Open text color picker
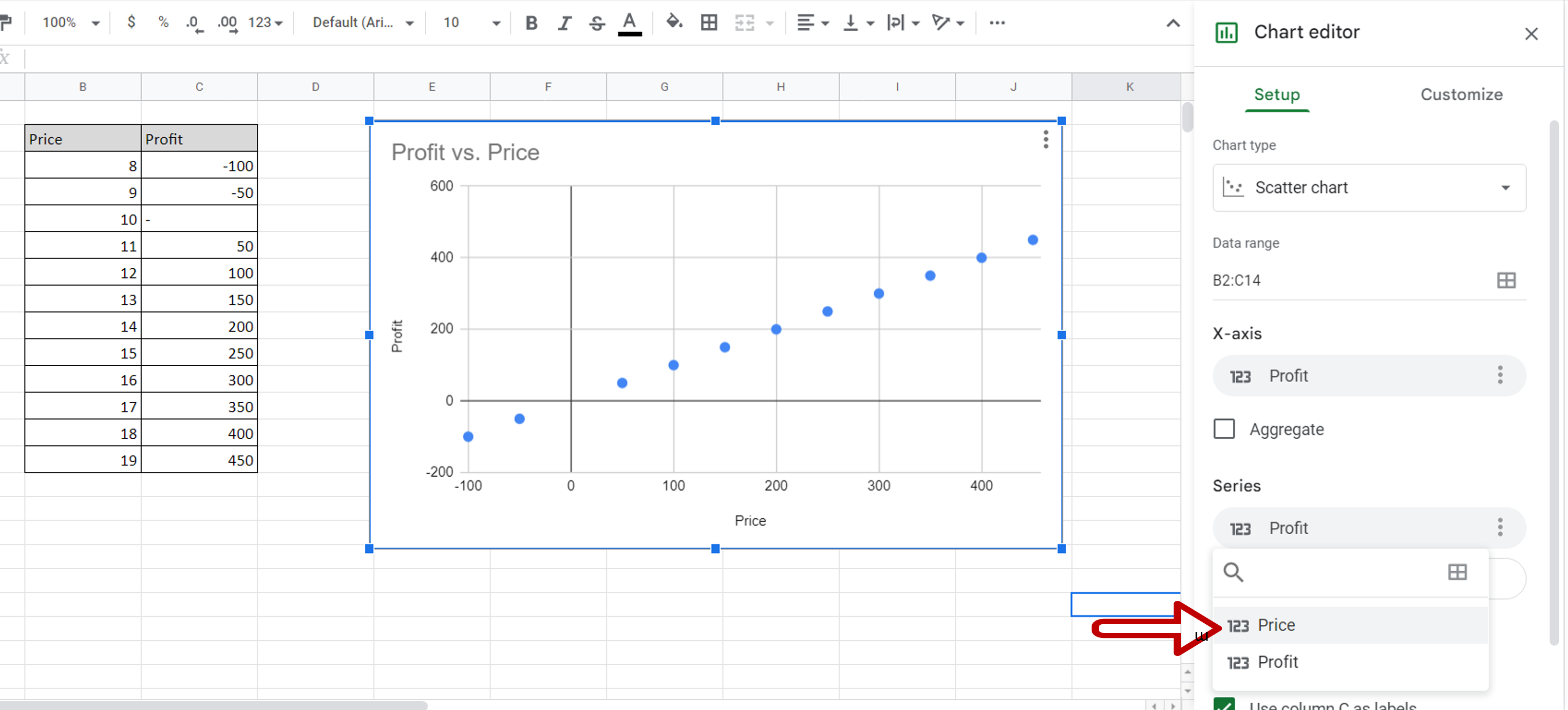 (629, 24)
